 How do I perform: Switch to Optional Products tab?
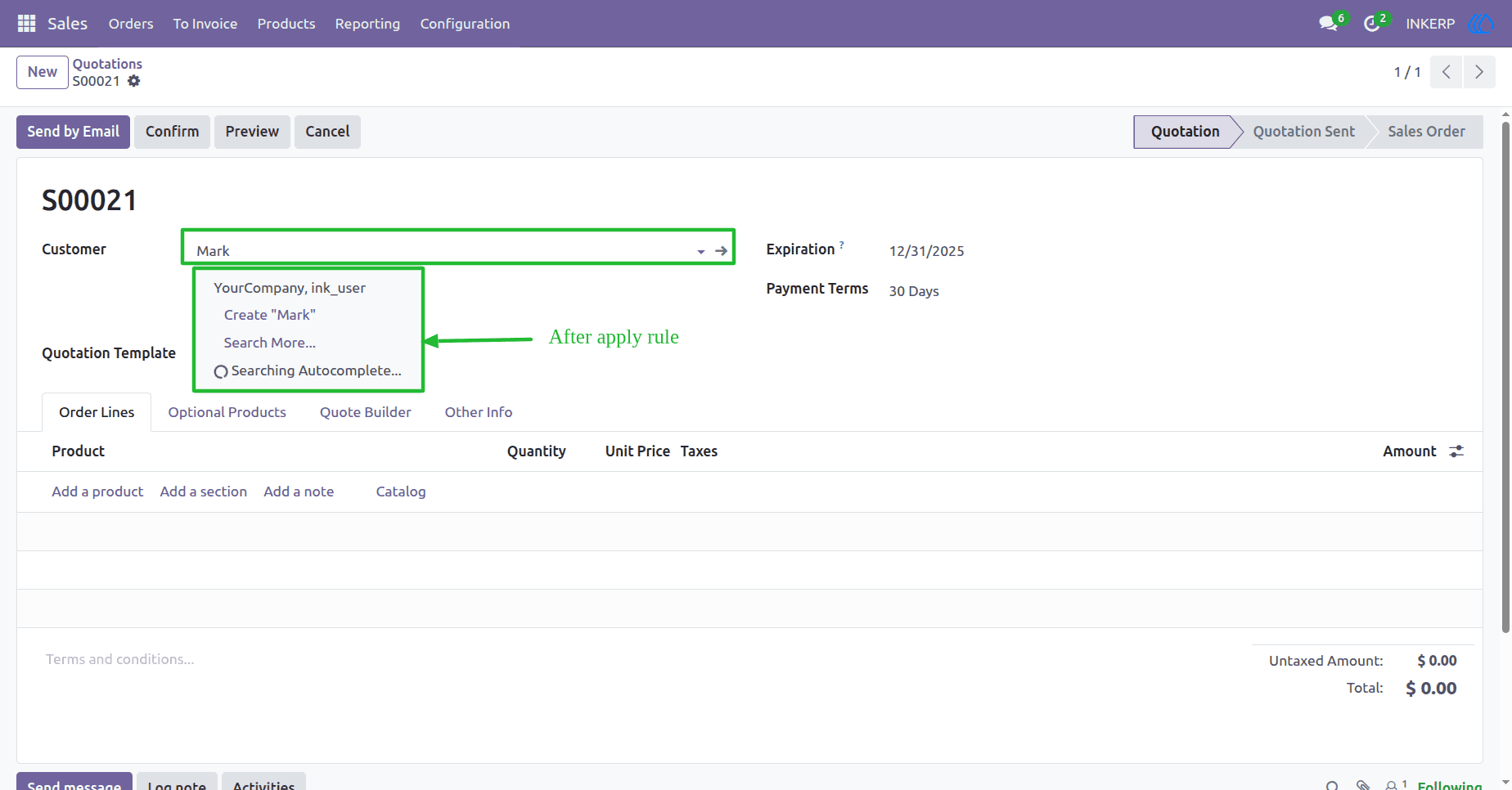227,412
